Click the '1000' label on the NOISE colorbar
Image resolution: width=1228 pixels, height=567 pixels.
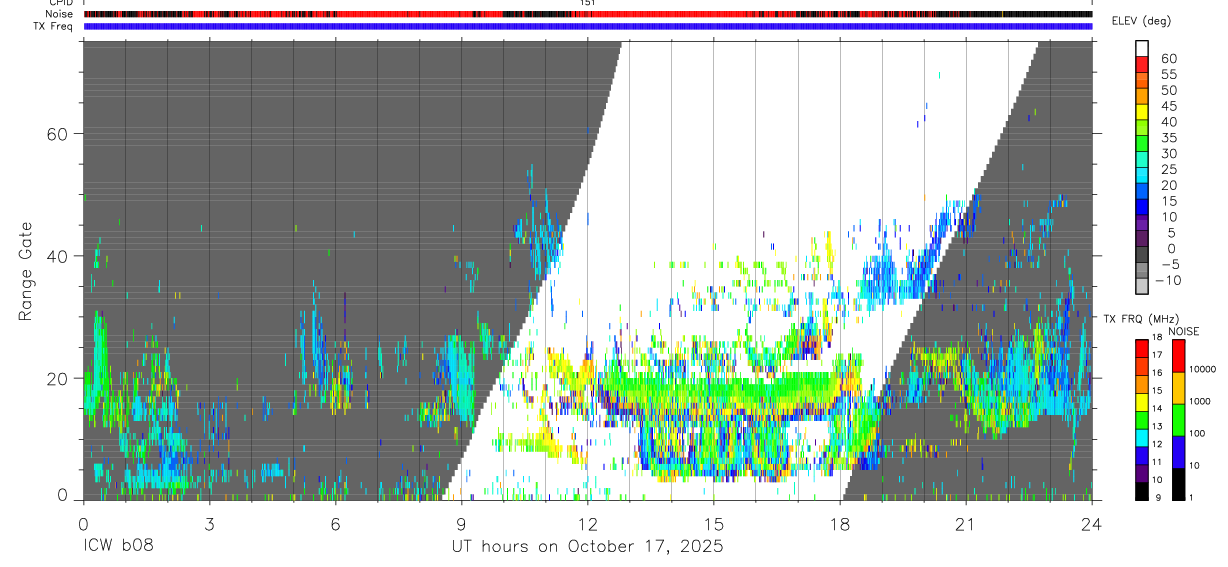[x=1200, y=401]
